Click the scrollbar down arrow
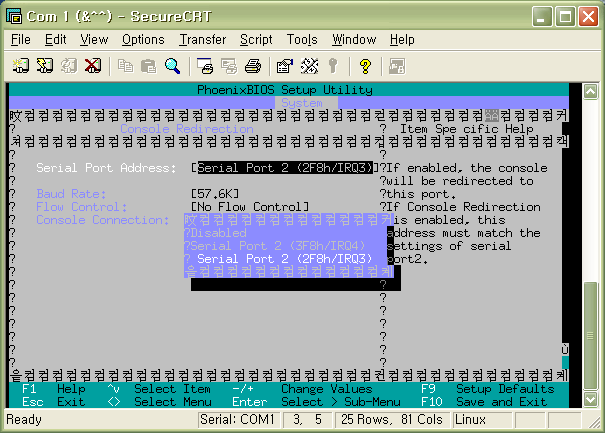 click(590, 399)
